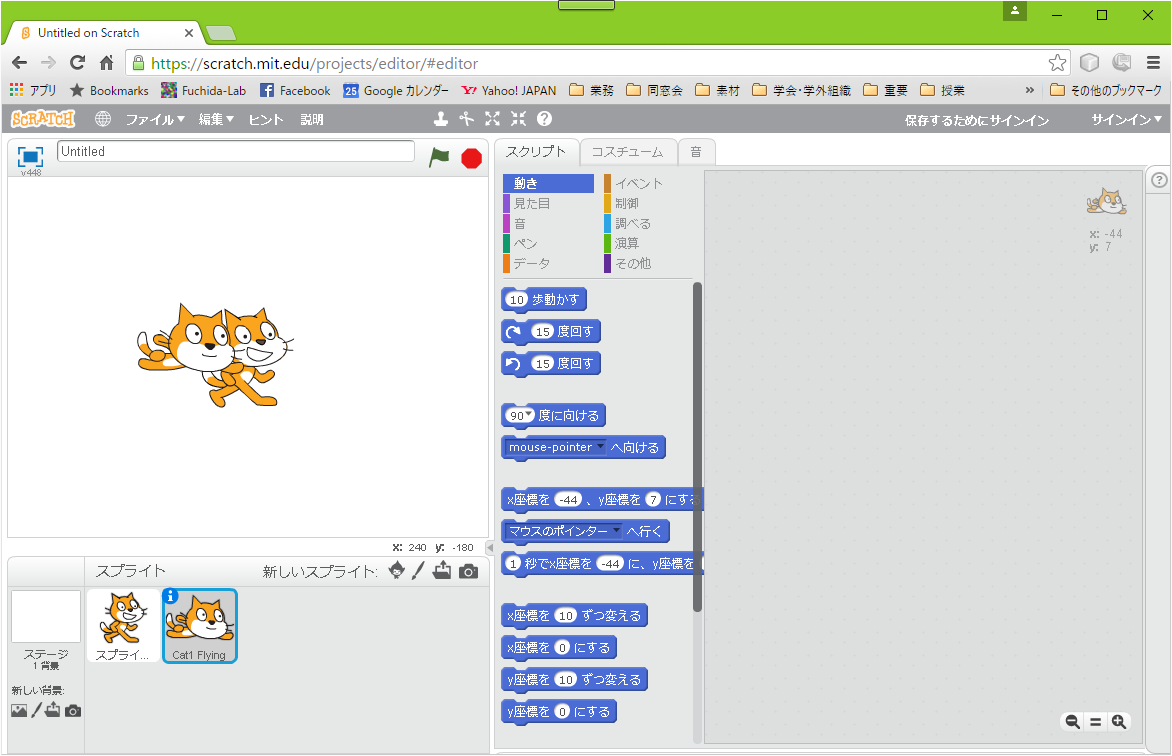The image size is (1172, 756).
Task: Click the shrink sprite tool
Action: tap(518, 119)
